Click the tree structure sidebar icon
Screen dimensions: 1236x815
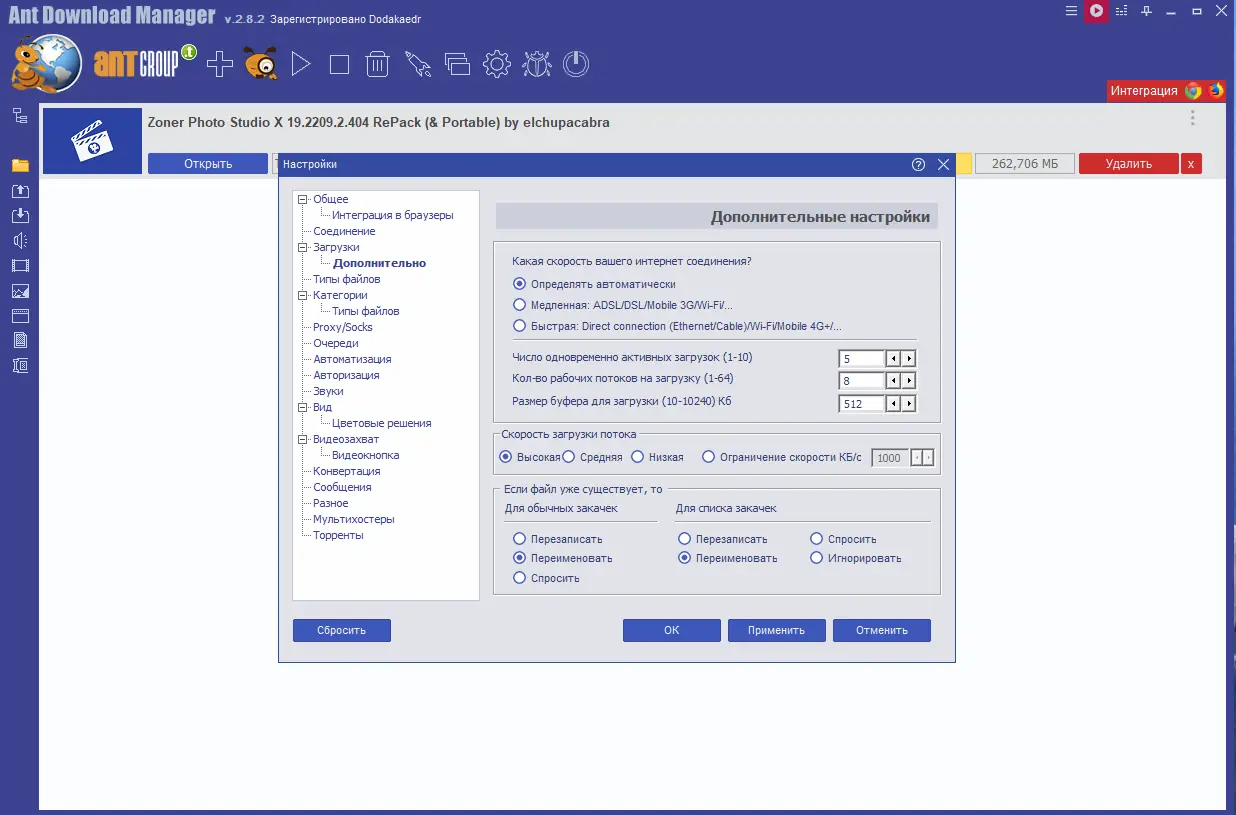(x=20, y=116)
